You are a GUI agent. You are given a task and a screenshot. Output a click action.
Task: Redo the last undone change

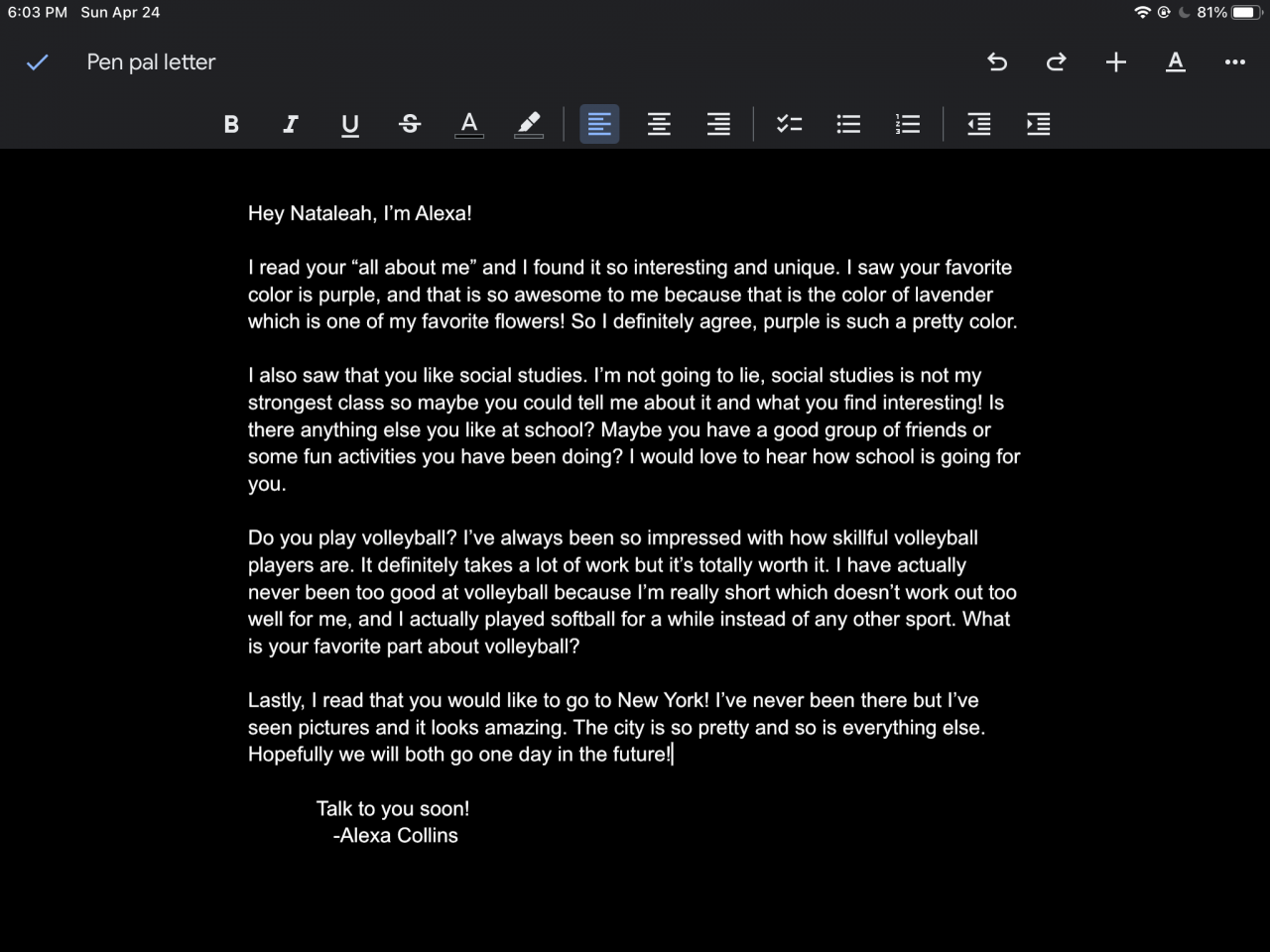click(x=1056, y=62)
